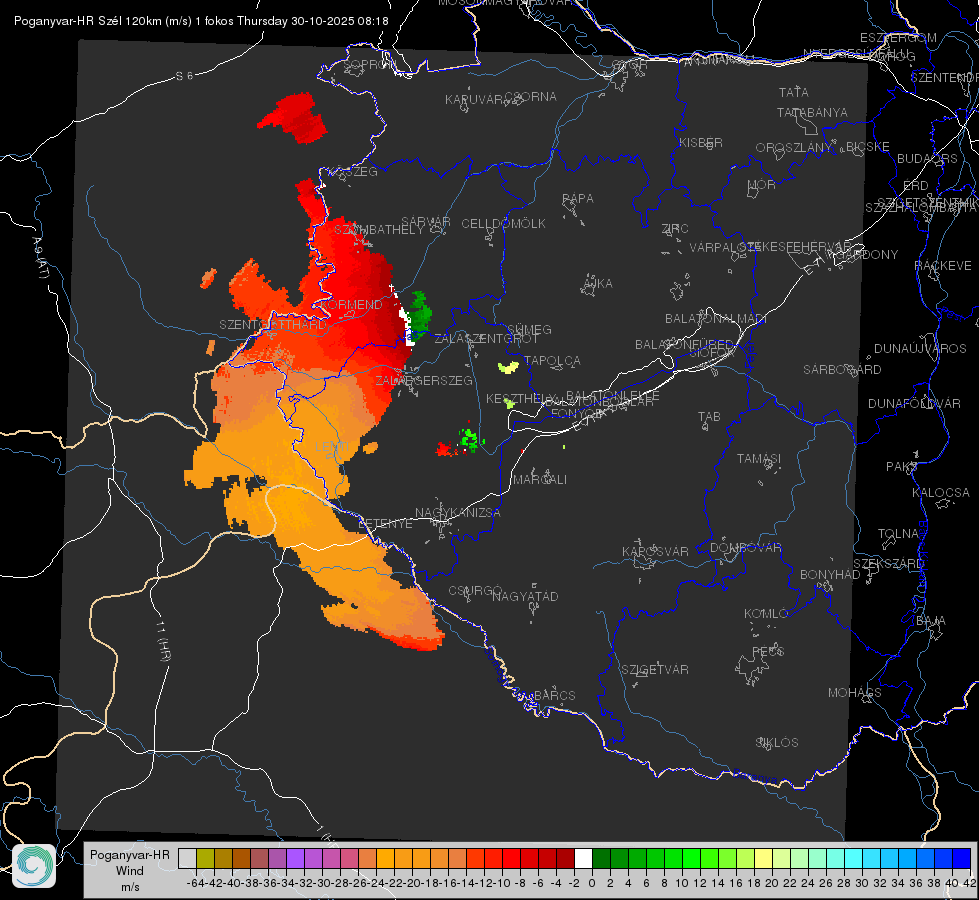
Task: Click the SZIGETVAR label
Action: pyautogui.click(x=654, y=670)
